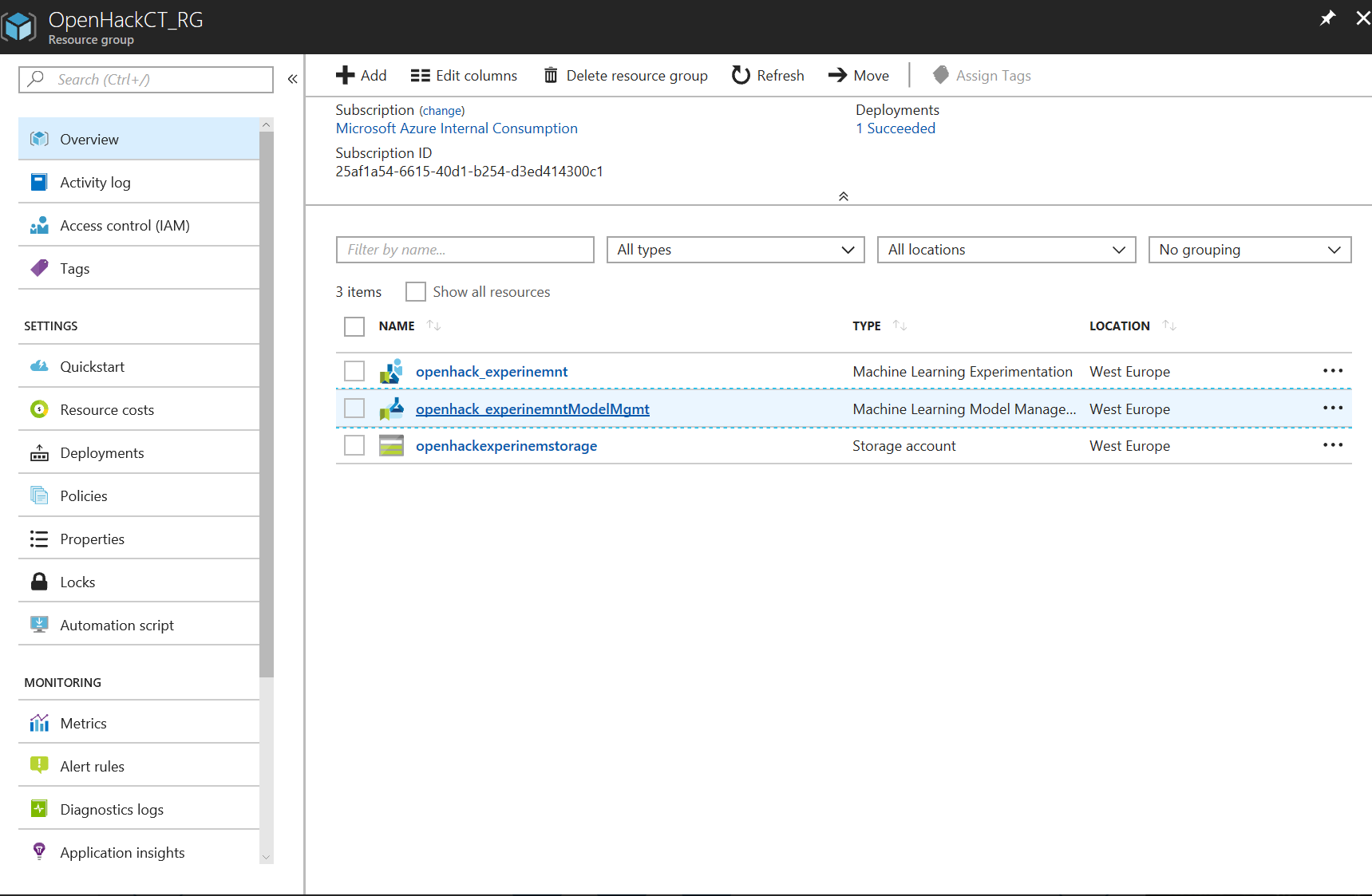Click the openhack_experinemntModelMgmt model management icon

[391, 409]
